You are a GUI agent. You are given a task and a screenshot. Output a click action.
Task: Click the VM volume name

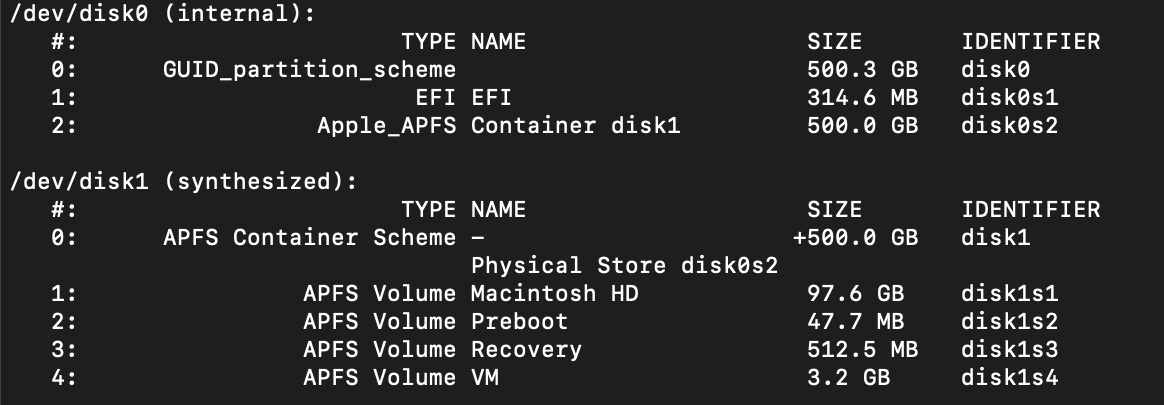[x=484, y=378]
